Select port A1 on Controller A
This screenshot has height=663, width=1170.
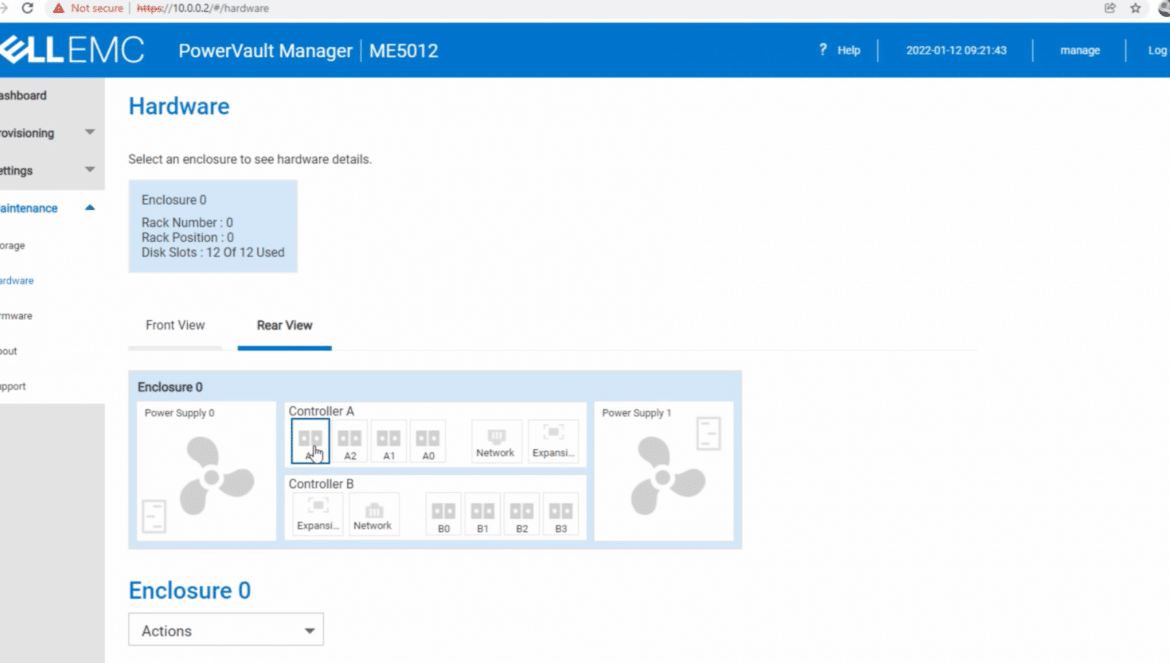pos(389,441)
